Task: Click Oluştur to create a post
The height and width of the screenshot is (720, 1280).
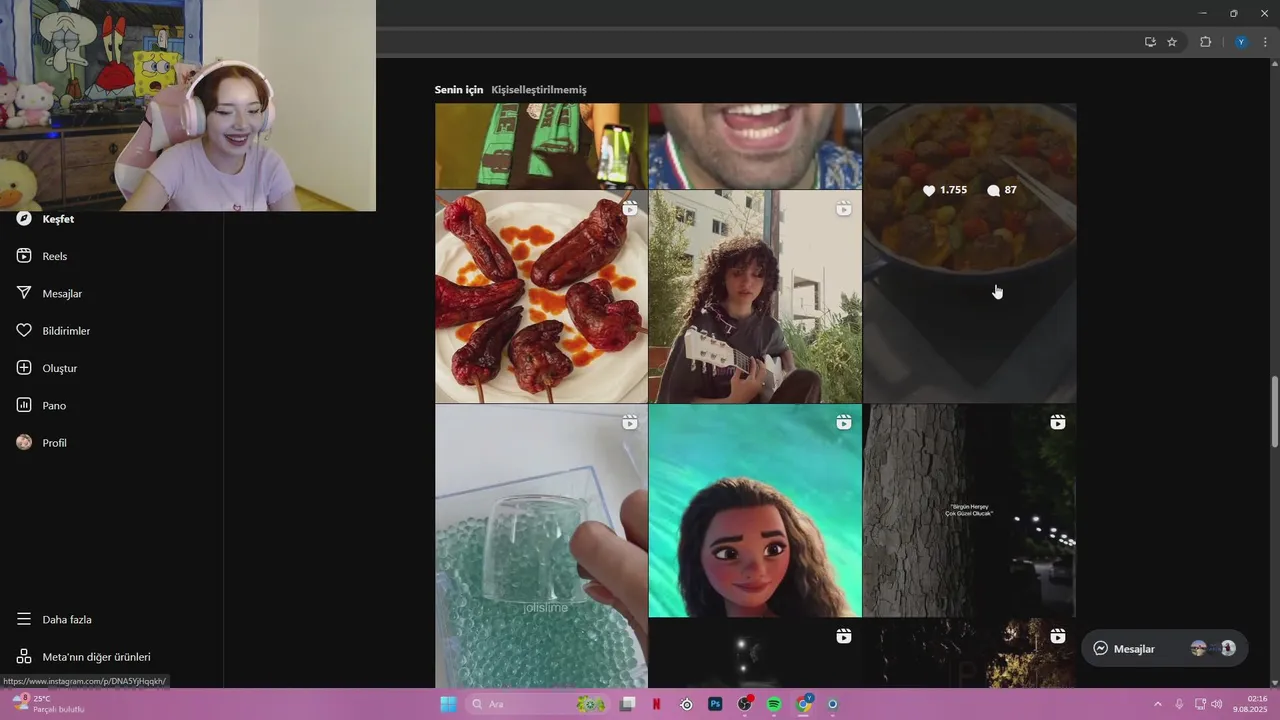Action: pos(47,368)
